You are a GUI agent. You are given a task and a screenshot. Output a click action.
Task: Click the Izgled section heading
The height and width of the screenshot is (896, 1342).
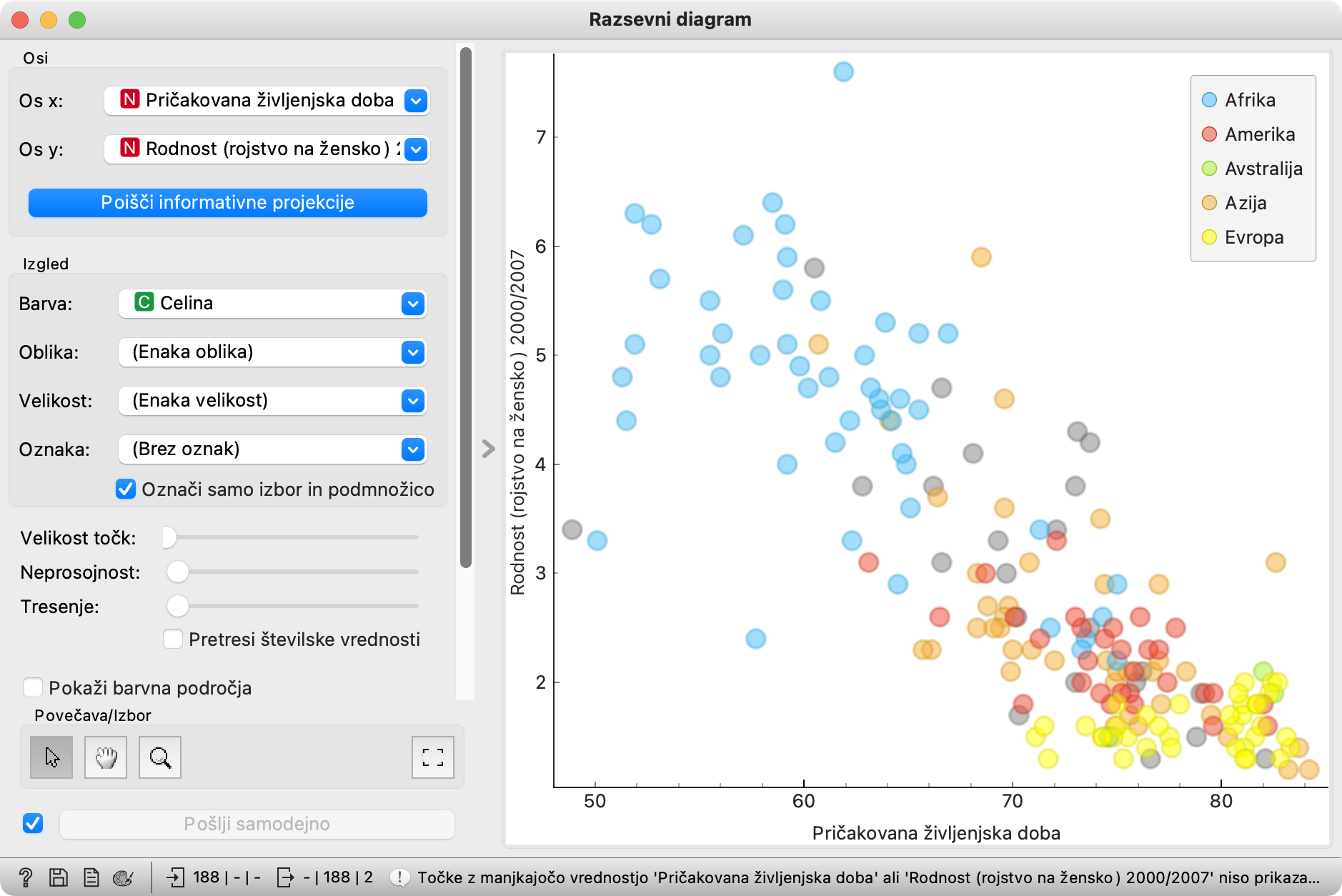tap(46, 264)
